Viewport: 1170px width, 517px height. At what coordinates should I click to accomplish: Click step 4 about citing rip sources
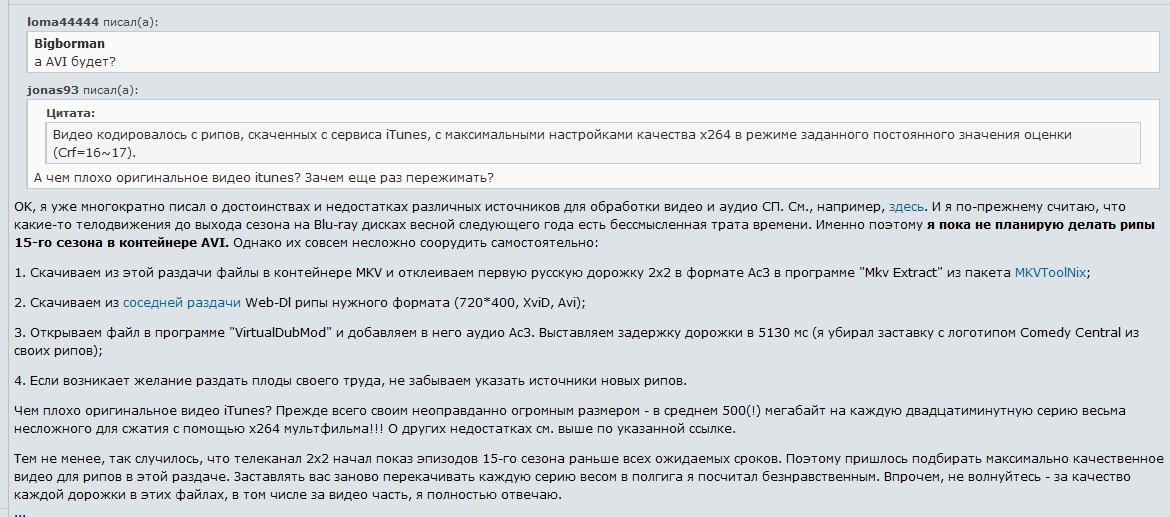point(350,380)
